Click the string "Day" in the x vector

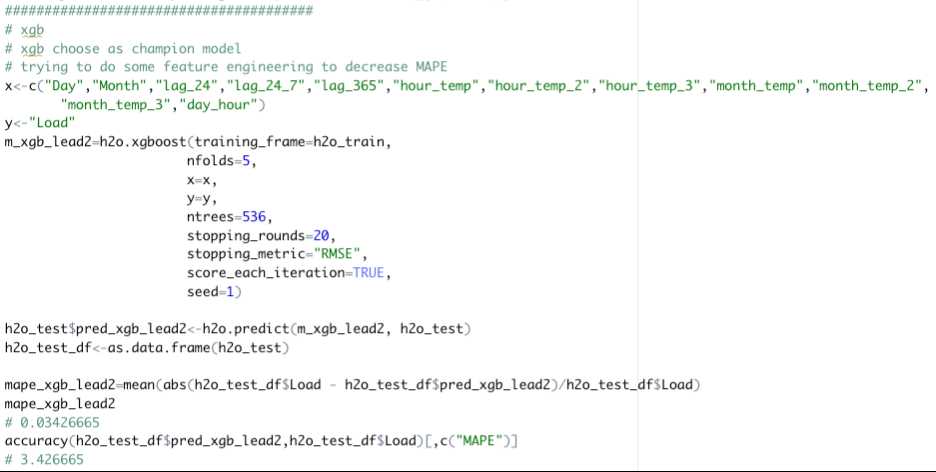63,86
